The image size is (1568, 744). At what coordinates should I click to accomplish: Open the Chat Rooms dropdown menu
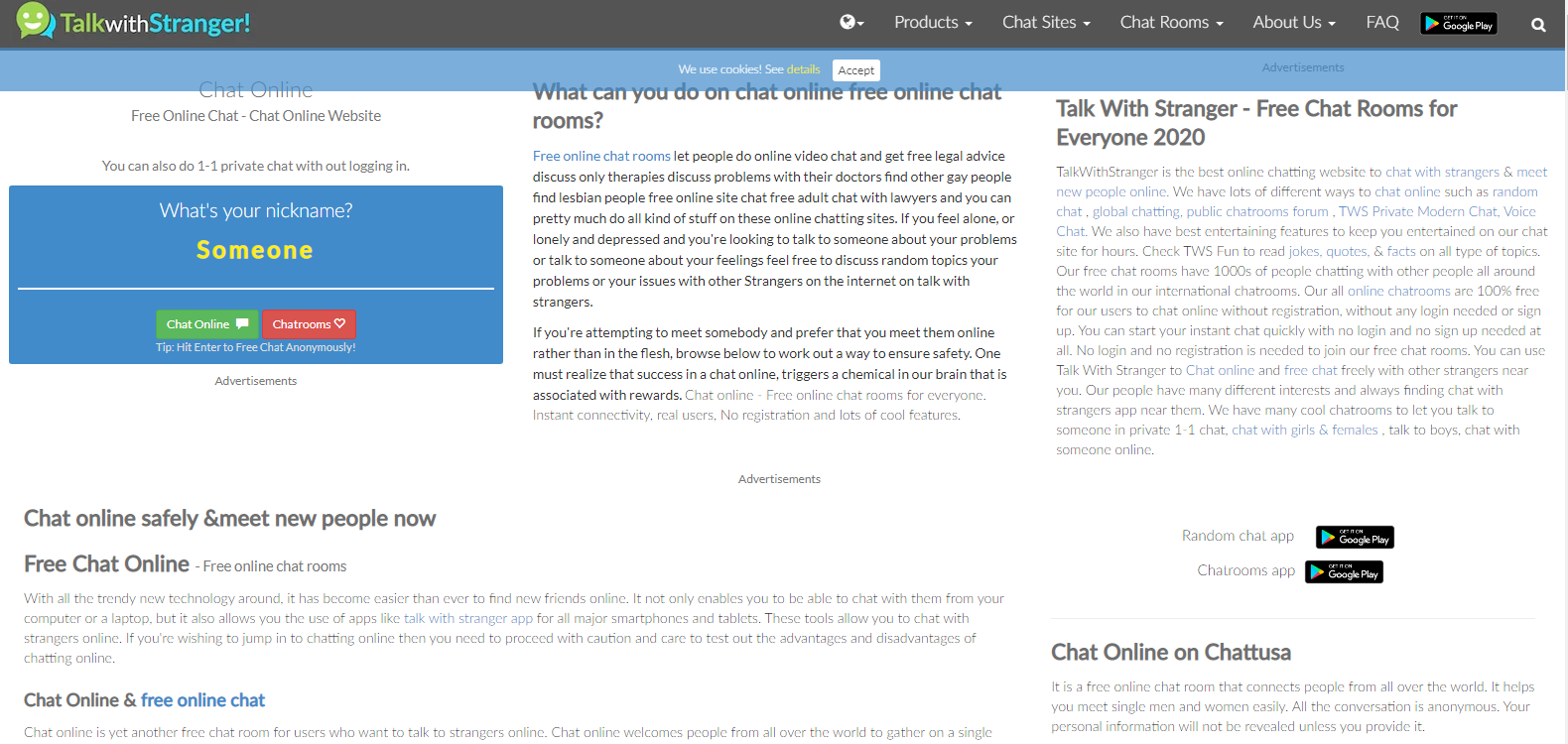(1170, 23)
